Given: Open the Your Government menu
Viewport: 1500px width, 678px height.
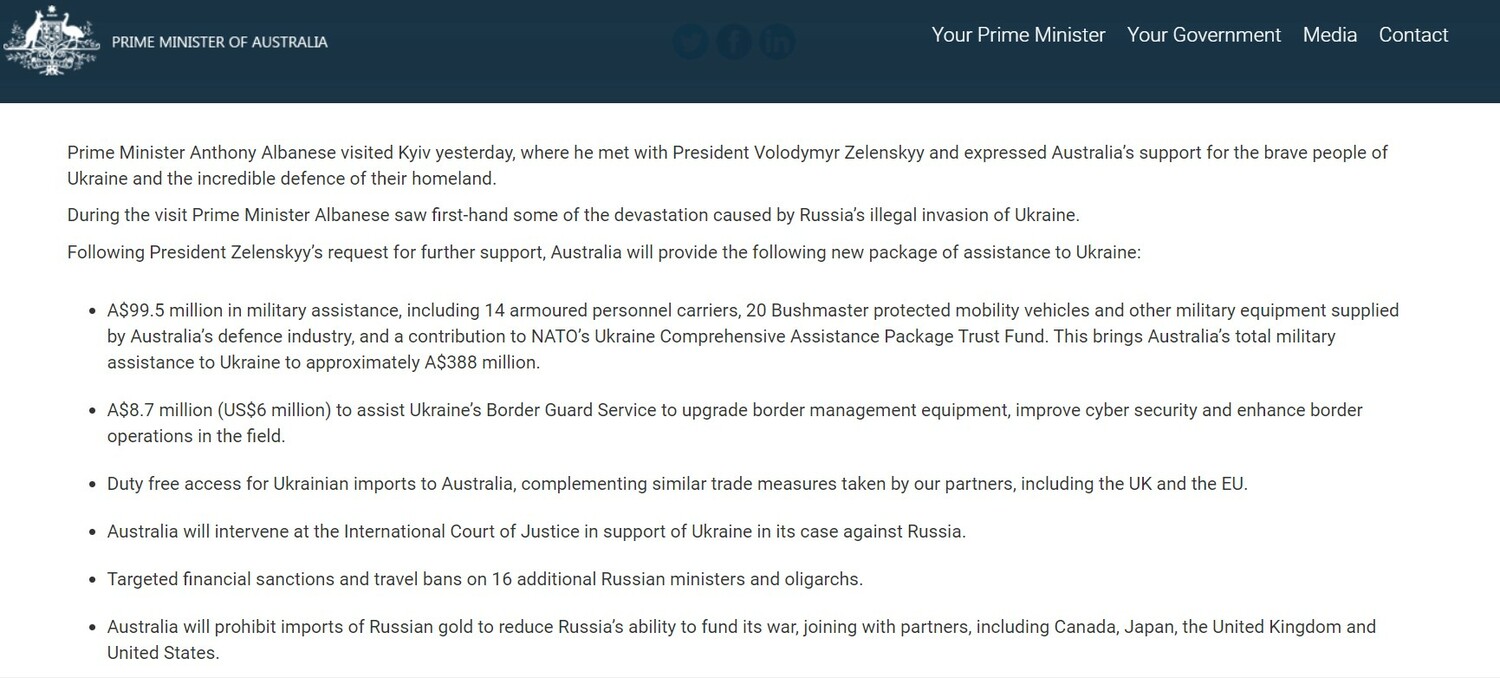Looking at the screenshot, I should tap(1204, 35).
